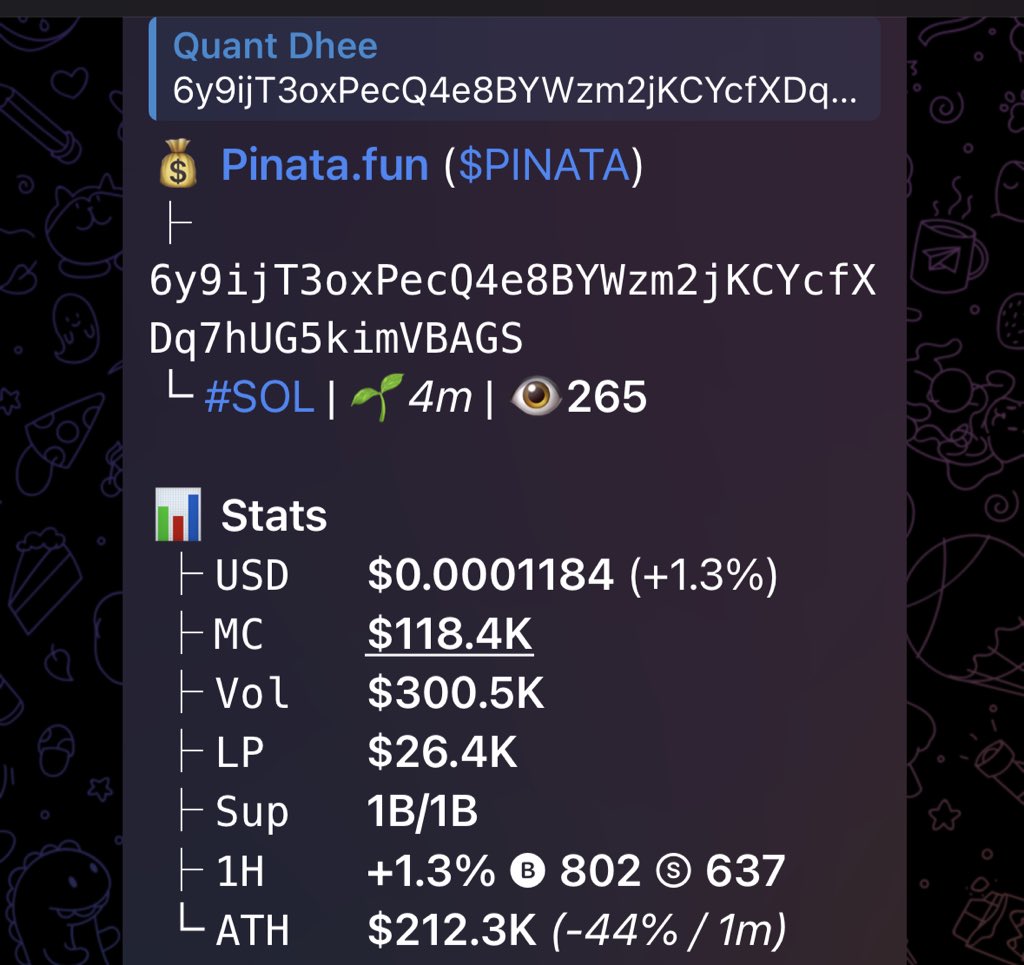Open the $PINATA ticker link

click(x=544, y=165)
